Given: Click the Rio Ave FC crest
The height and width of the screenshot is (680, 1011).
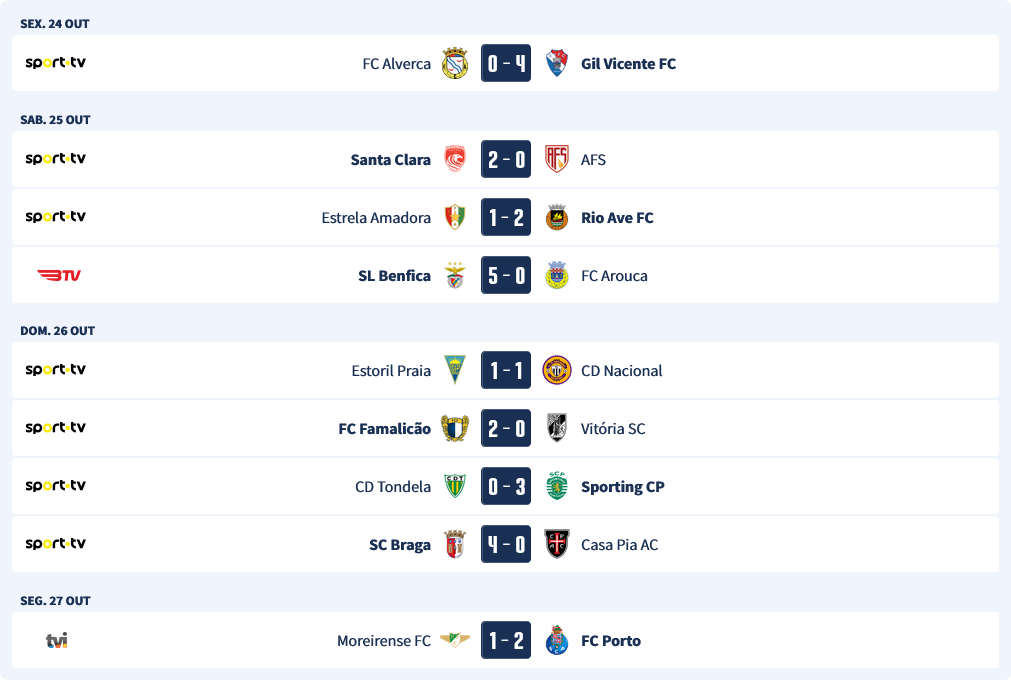Looking at the screenshot, I should [x=557, y=218].
